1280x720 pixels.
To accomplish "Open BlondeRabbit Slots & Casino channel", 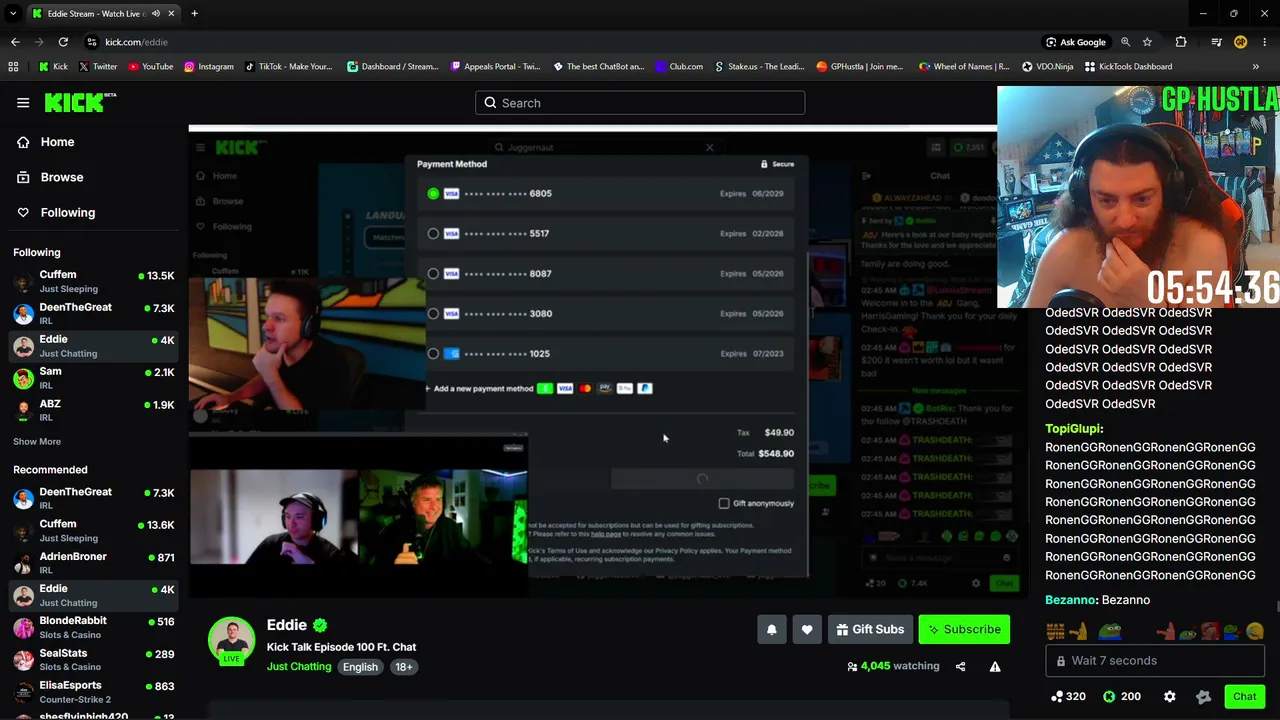I will click(x=93, y=627).
